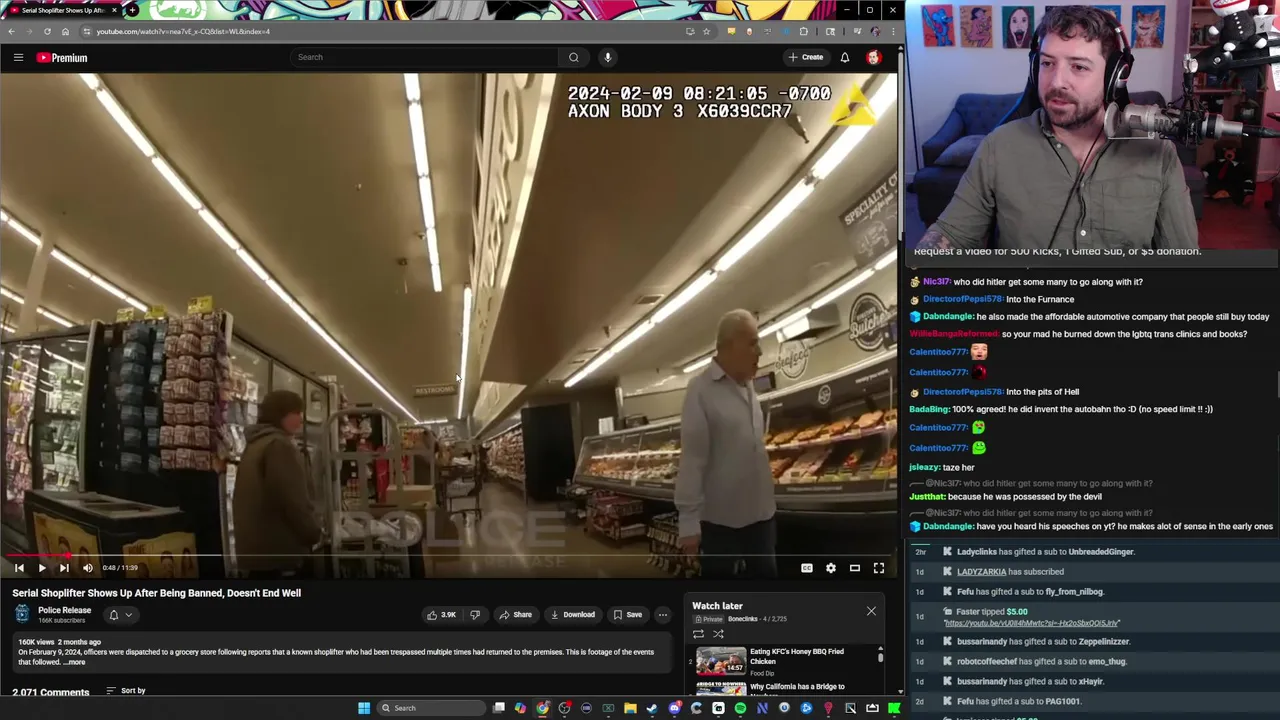Toggle shuffle playlist in Watch later
This screenshot has width=1280, height=720.
coord(718,634)
